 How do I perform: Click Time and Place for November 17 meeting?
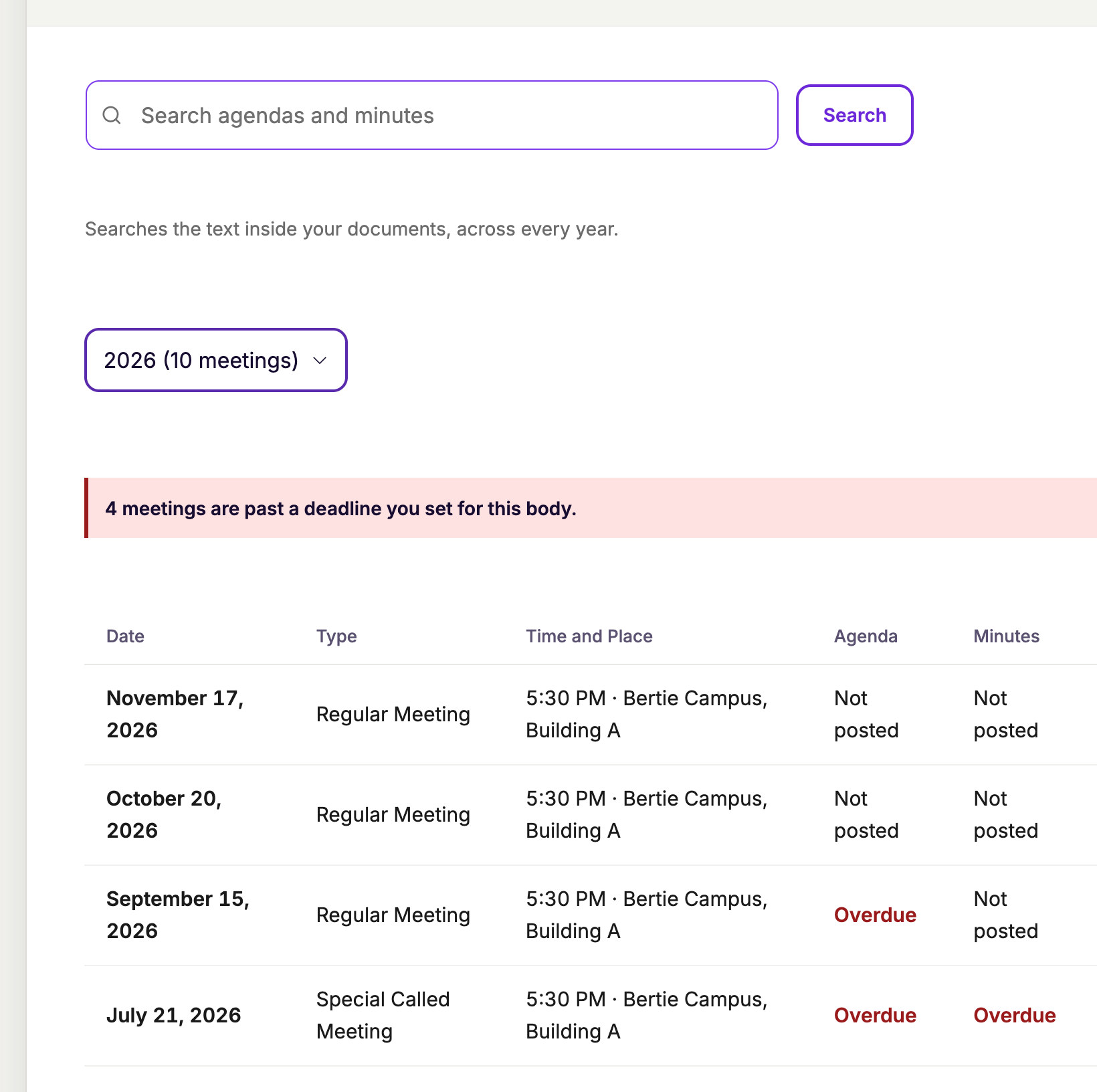tap(646, 714)
